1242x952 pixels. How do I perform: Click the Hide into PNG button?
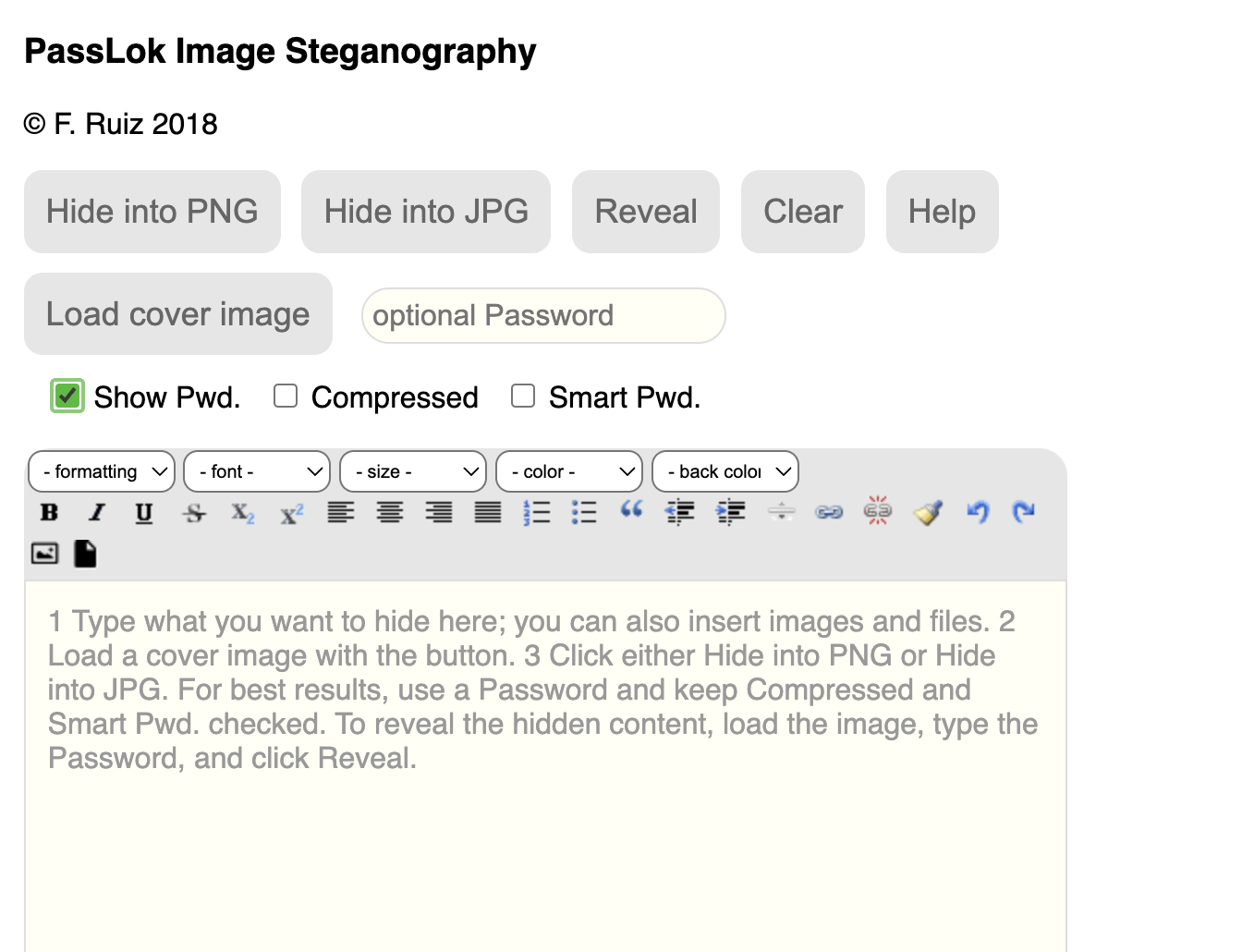(152, 212)
